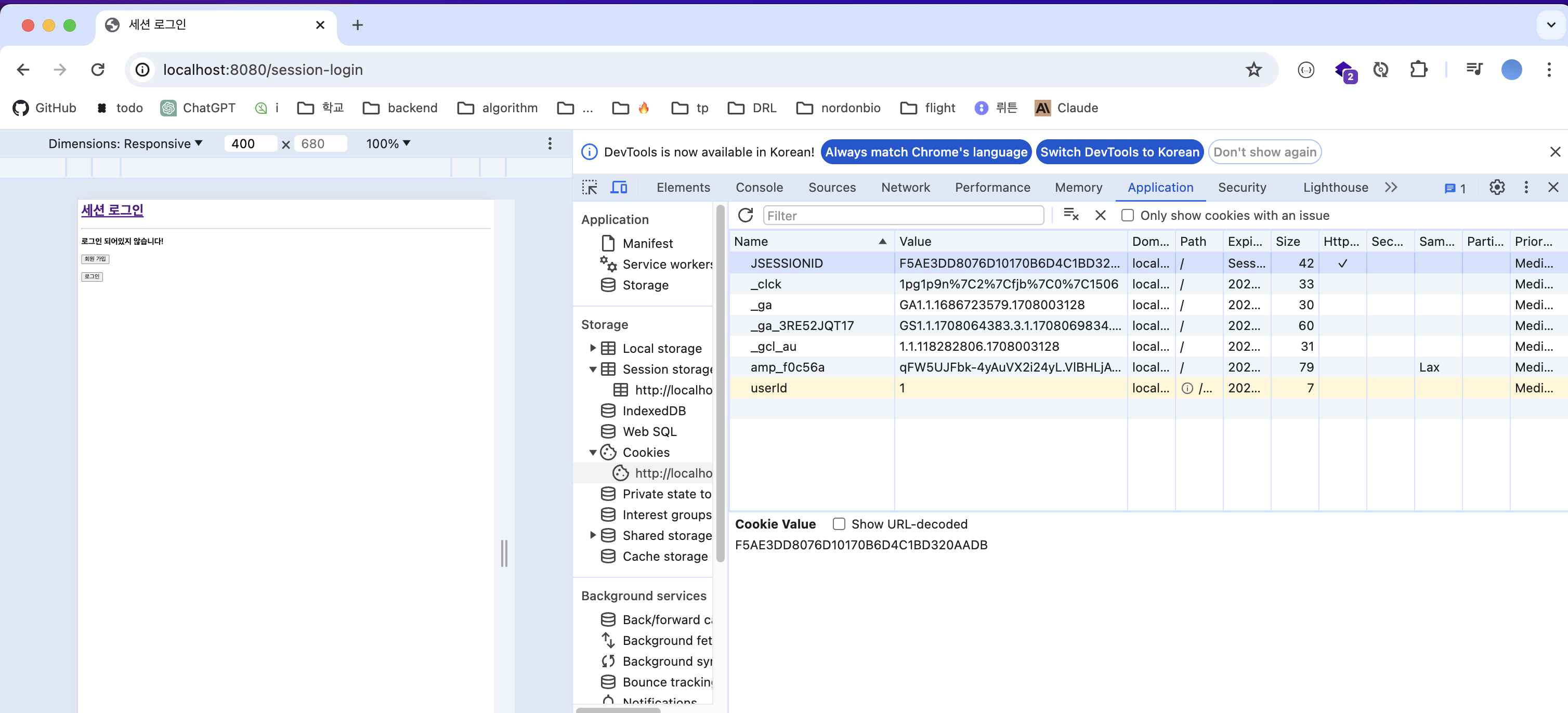Click the 세션 로그인 heading link

(x=112, y=210)
